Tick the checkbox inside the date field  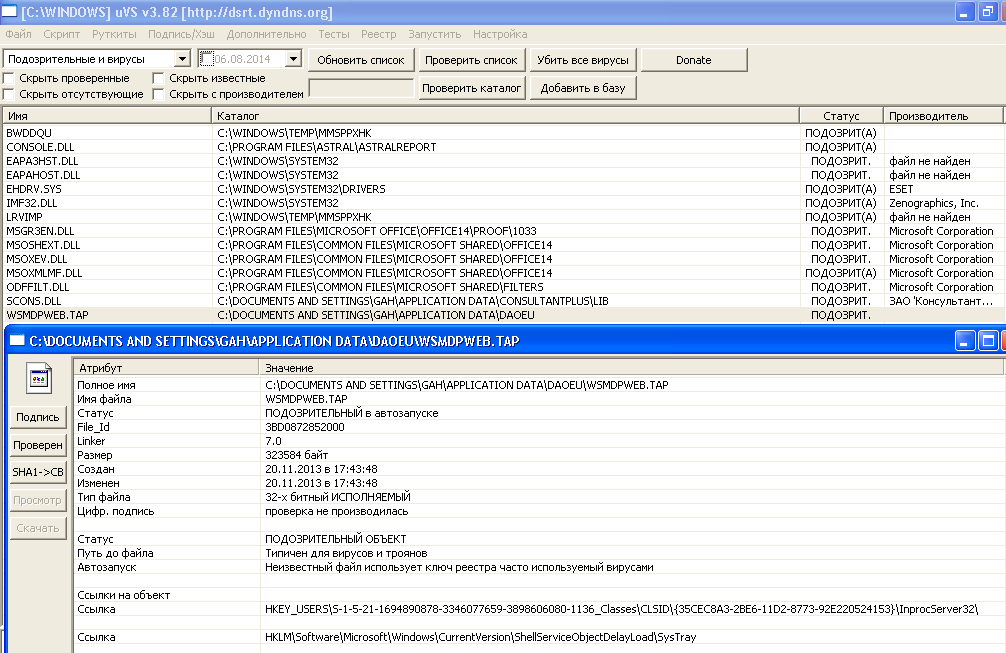207,60
